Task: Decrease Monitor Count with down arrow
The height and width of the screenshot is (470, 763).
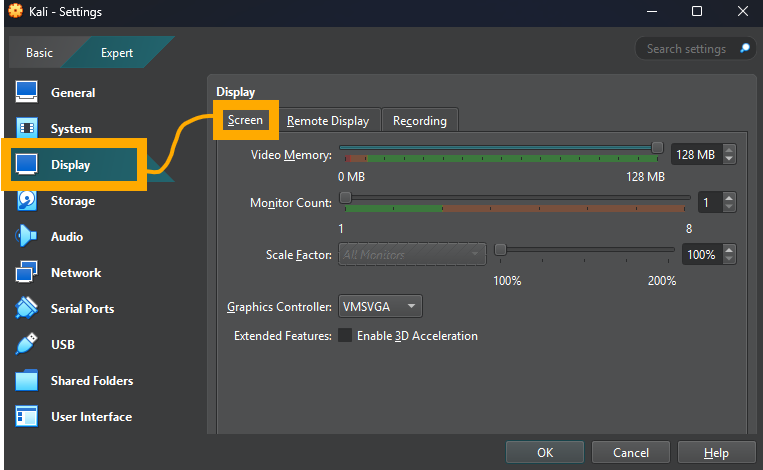Action: pyautogui.click(x=728, y=207)
